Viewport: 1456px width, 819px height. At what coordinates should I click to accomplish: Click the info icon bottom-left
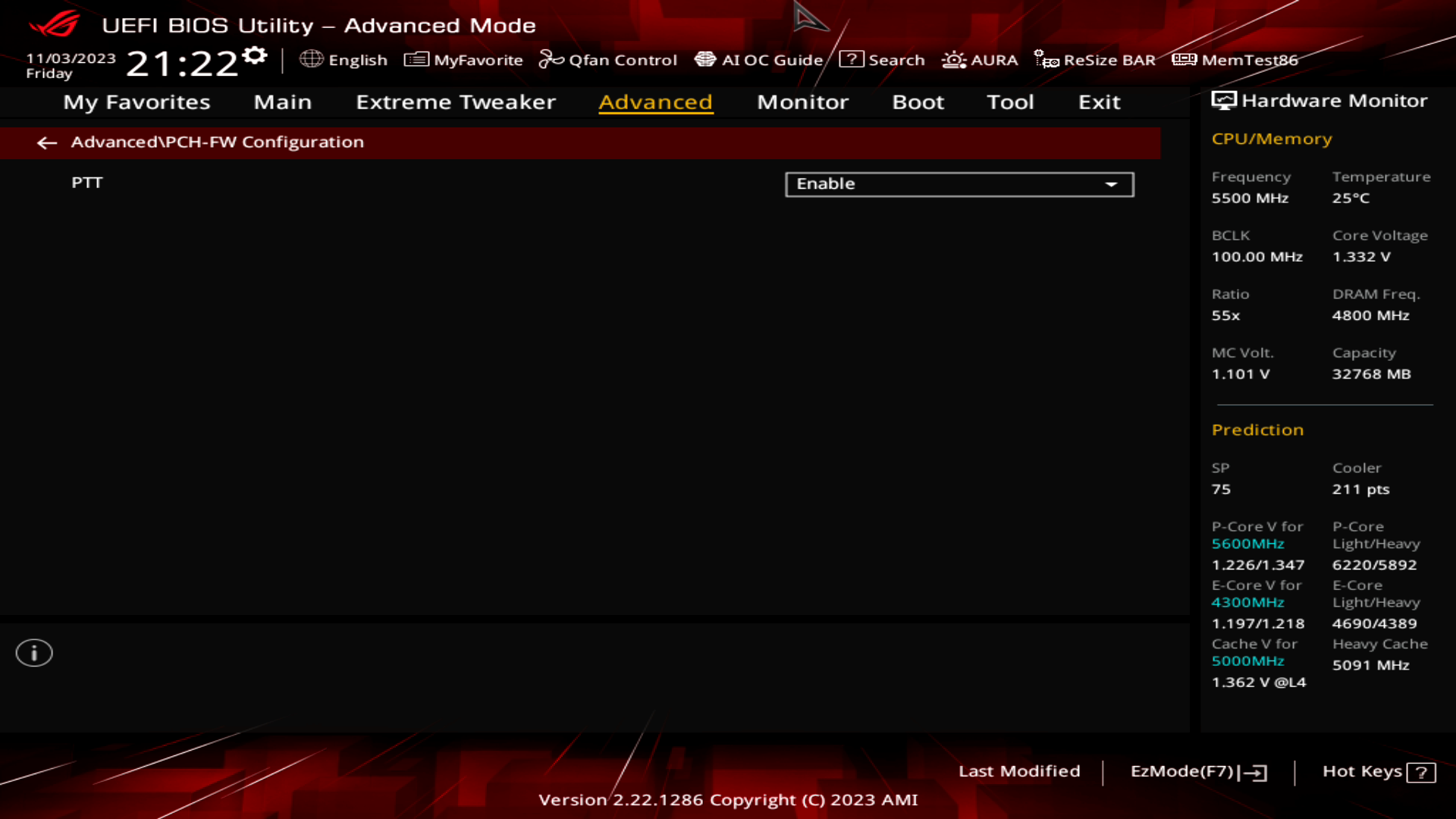pos(33,652)
